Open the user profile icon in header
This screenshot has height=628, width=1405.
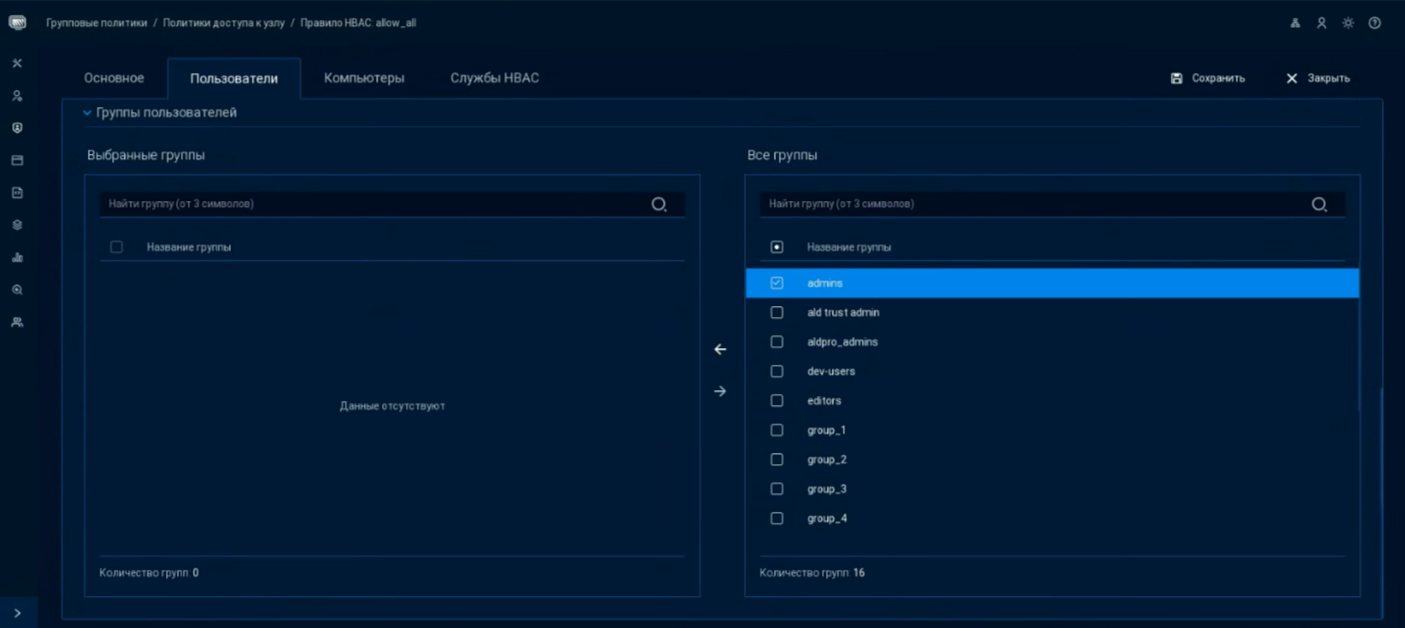(x=1321, y=23)
